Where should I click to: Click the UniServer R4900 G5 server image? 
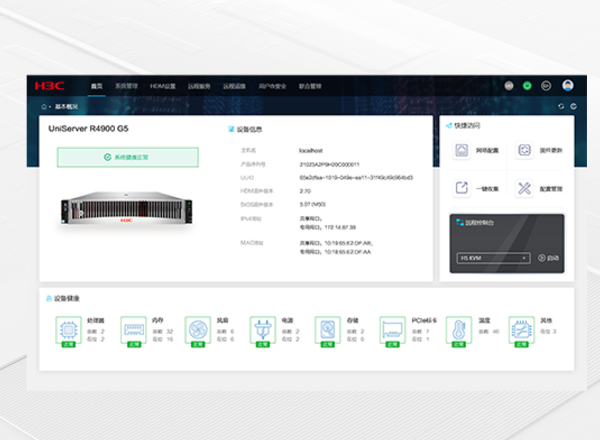coord(127,207)
